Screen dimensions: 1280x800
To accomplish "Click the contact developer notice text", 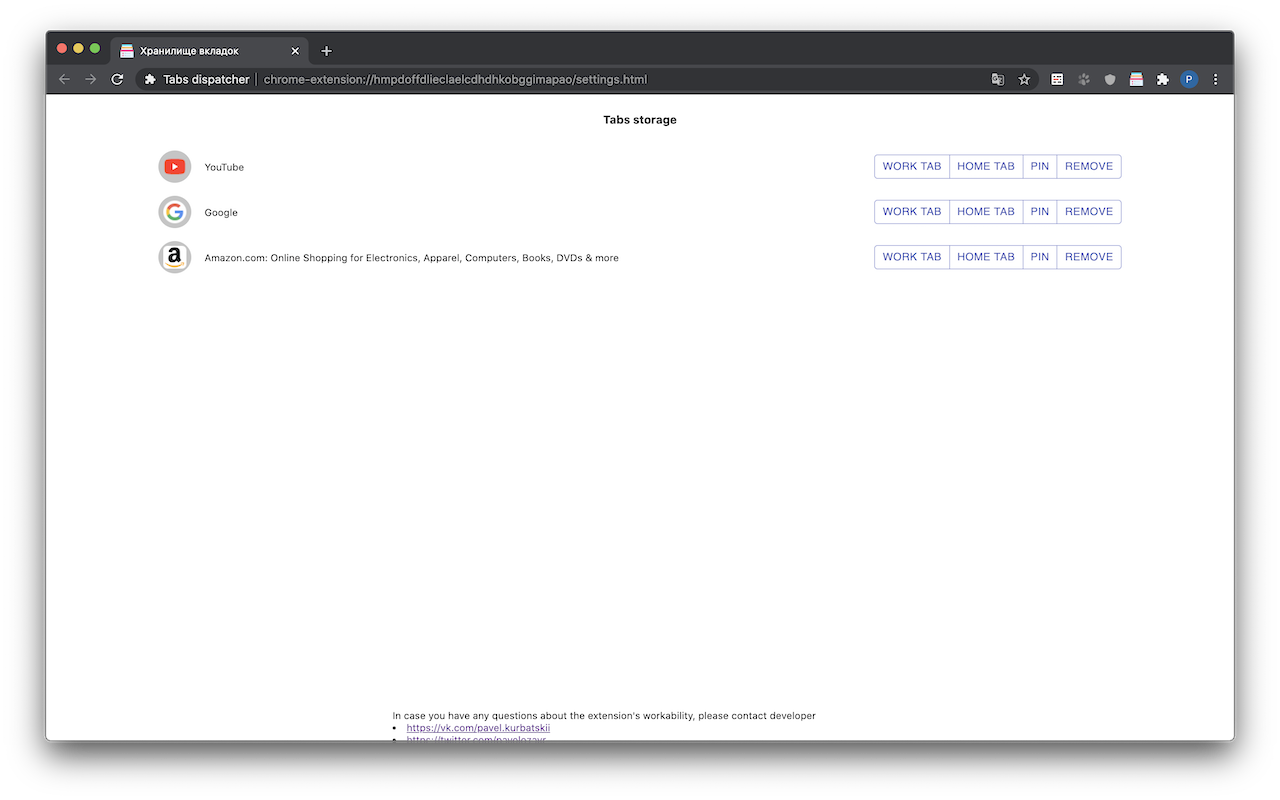I will click(x=604, y=716).
